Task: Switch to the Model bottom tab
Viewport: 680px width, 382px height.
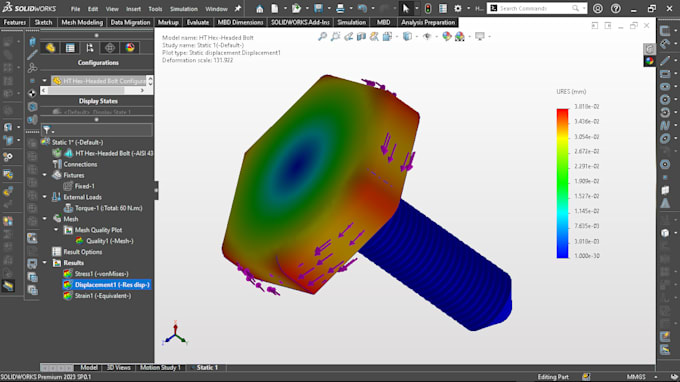Action: point(89,368)
